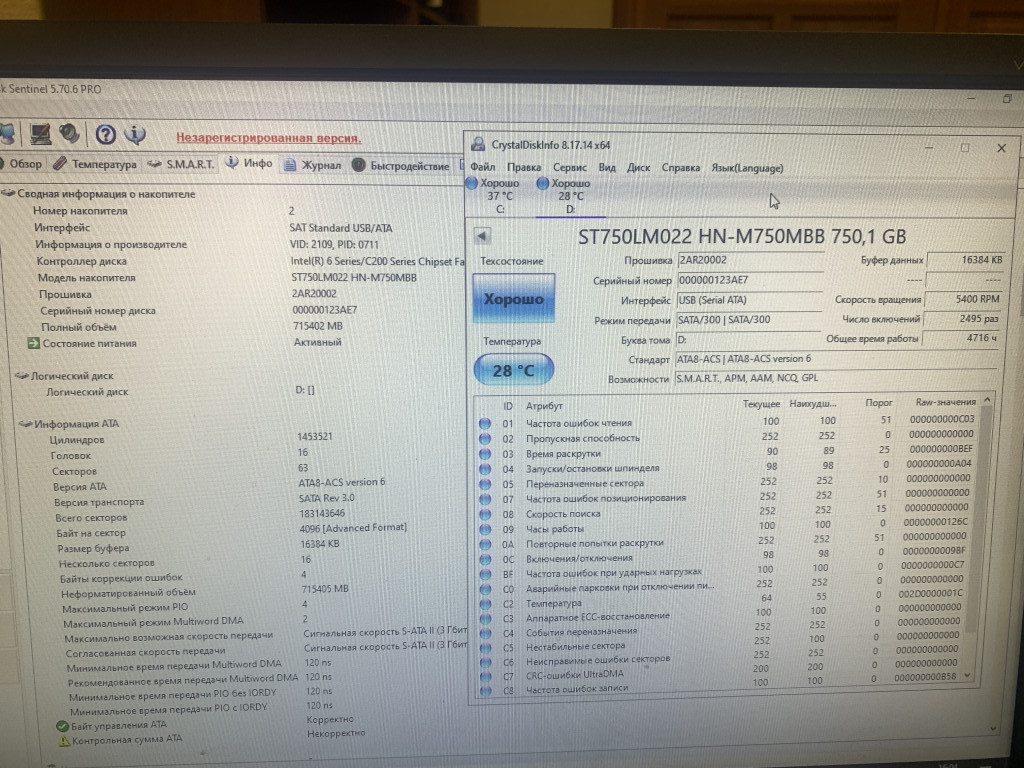Open the Язык(Language) menu
Image resolution: width=1024 pixels, height=768 pixels.
[x=747, y=168]
